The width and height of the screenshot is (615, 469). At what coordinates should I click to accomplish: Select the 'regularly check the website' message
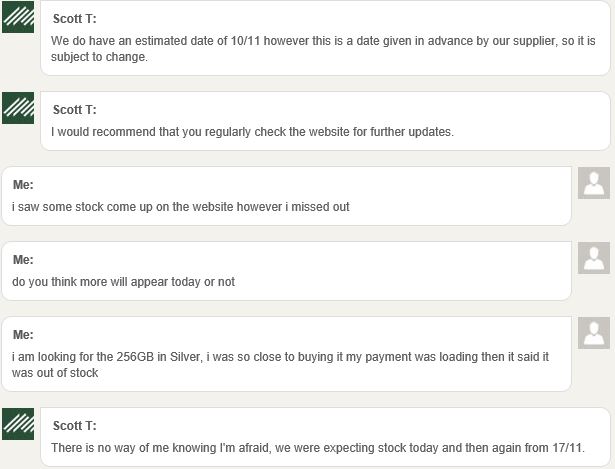(325, 121)
